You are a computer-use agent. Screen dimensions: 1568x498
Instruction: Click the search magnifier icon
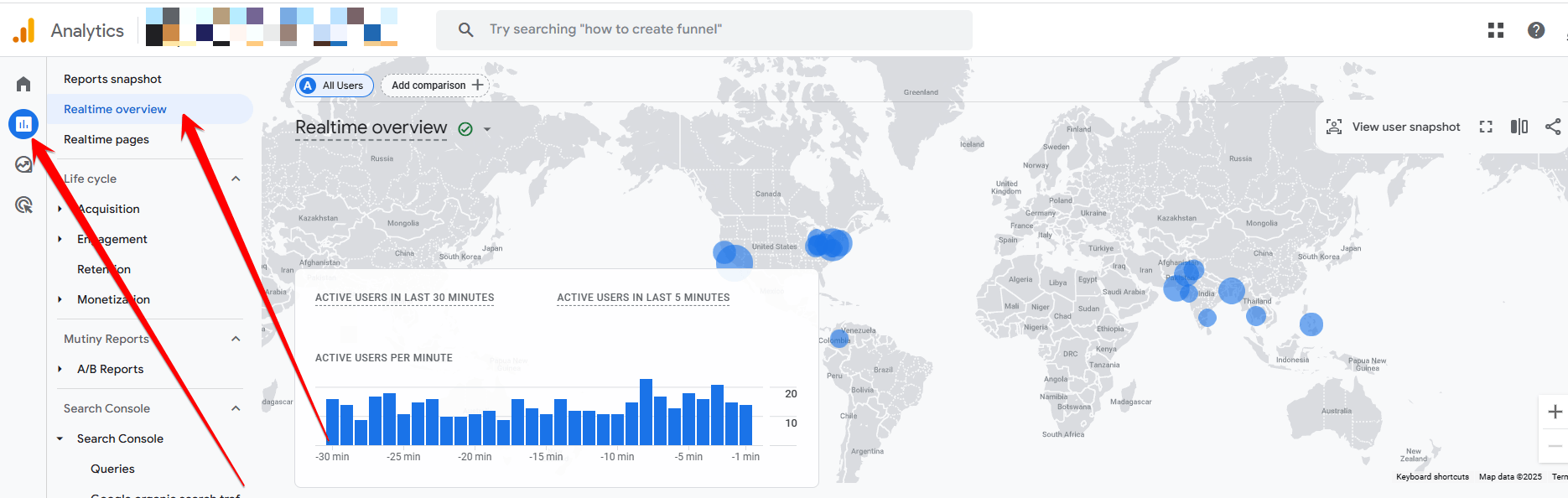[x=466, y=29]
